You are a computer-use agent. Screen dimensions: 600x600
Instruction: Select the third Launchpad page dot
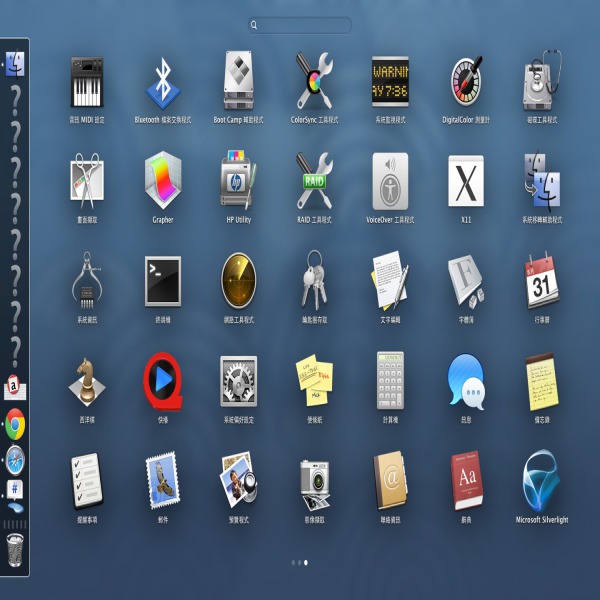click(306, 562)
